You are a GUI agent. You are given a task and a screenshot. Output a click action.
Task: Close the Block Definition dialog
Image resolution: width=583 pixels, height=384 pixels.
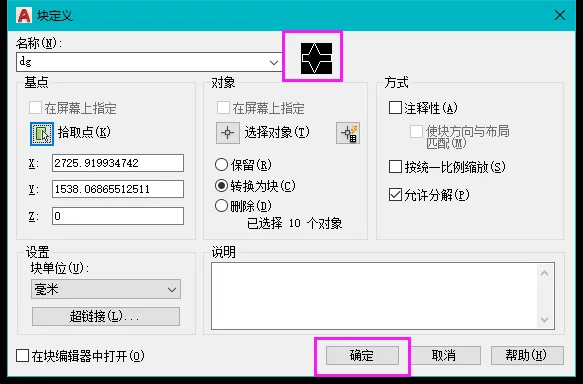click(x=560, y=15)
